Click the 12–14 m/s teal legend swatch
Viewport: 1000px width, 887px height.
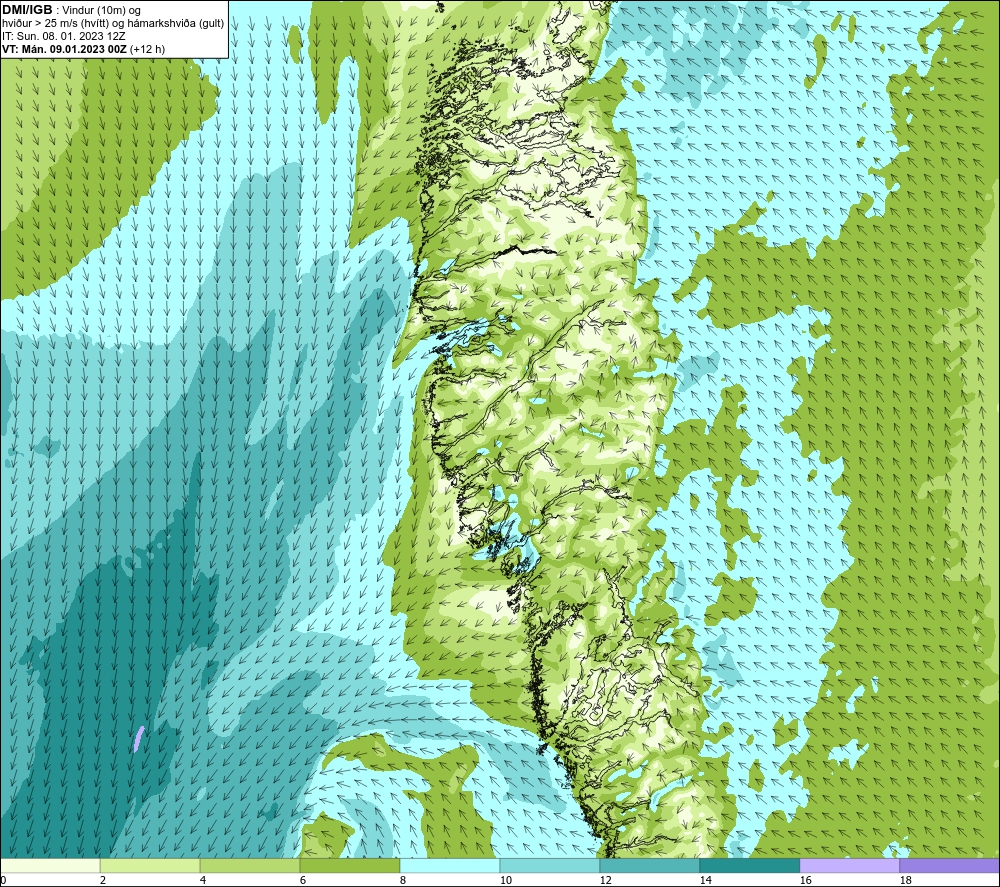tap(649, 865)
